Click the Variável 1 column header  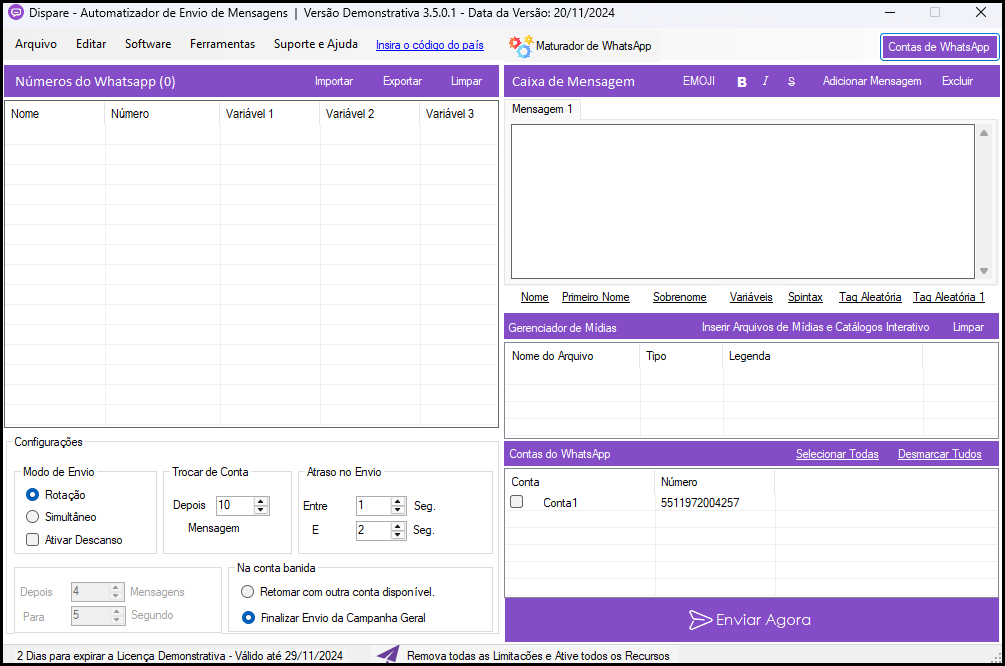pyautogui.click(x=270, y=114)
